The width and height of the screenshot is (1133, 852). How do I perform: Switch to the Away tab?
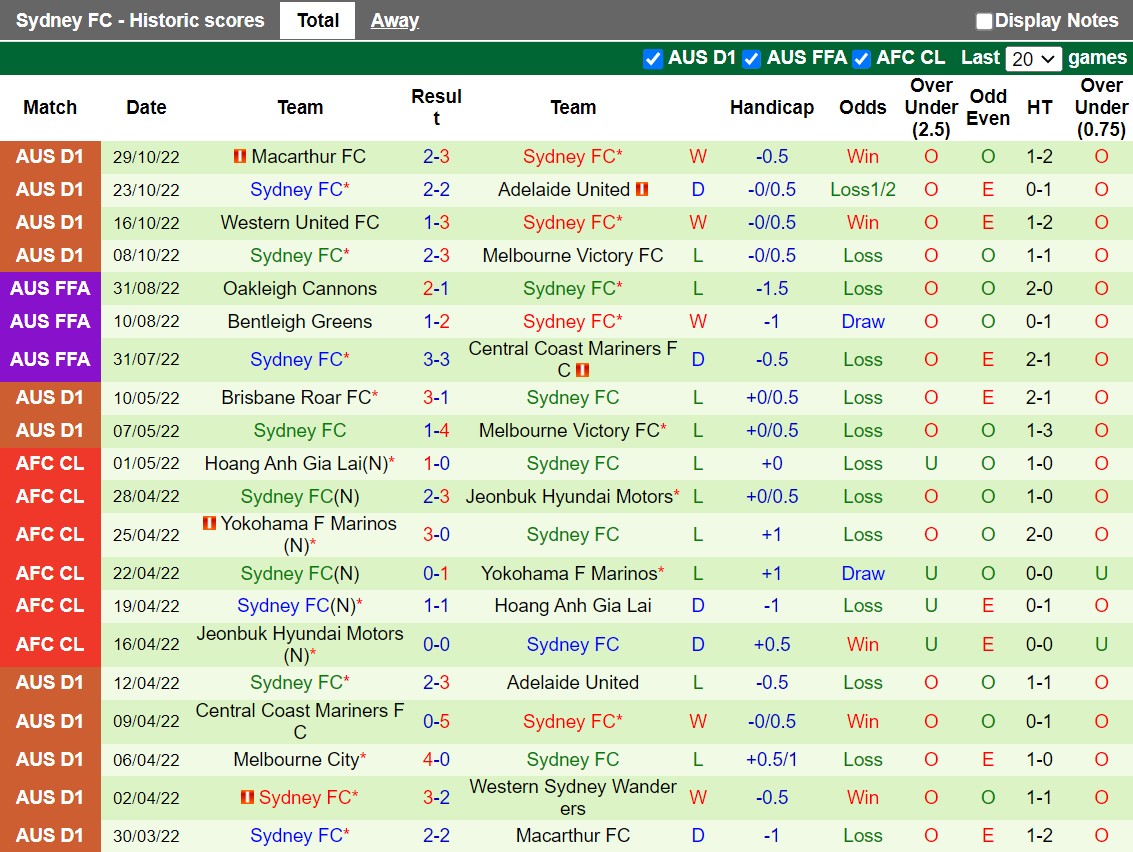pyautogui.click(x=394, y=20)
